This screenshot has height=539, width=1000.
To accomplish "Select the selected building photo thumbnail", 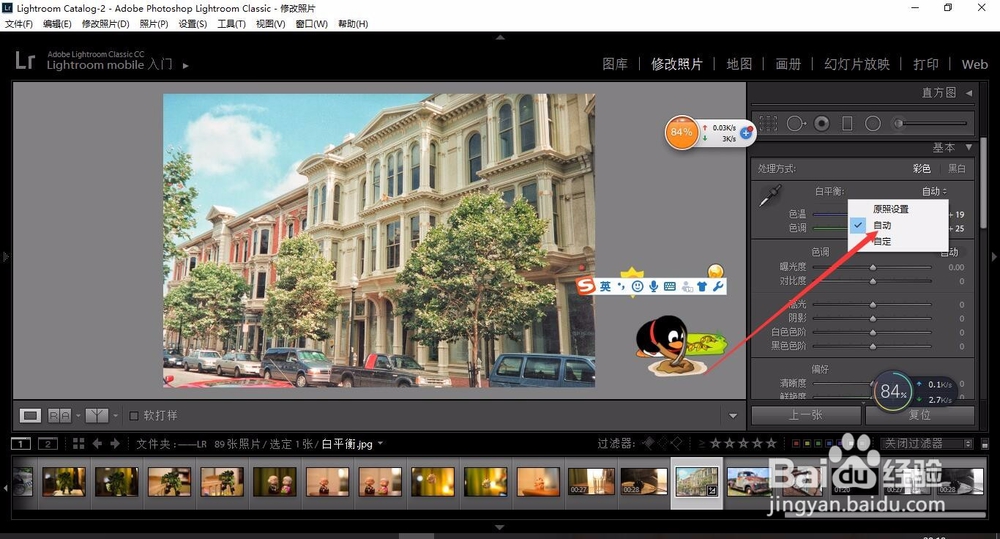I will (x=696, y=482).
